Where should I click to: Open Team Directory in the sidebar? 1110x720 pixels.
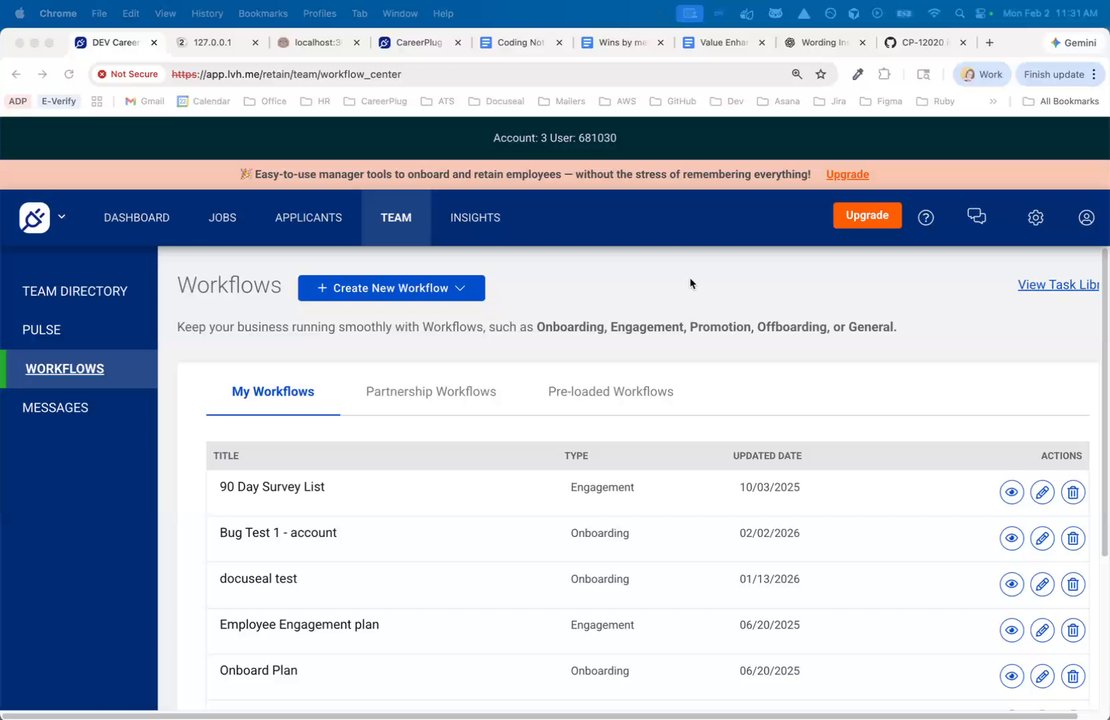pyautogui.click(x=75, y=291)
